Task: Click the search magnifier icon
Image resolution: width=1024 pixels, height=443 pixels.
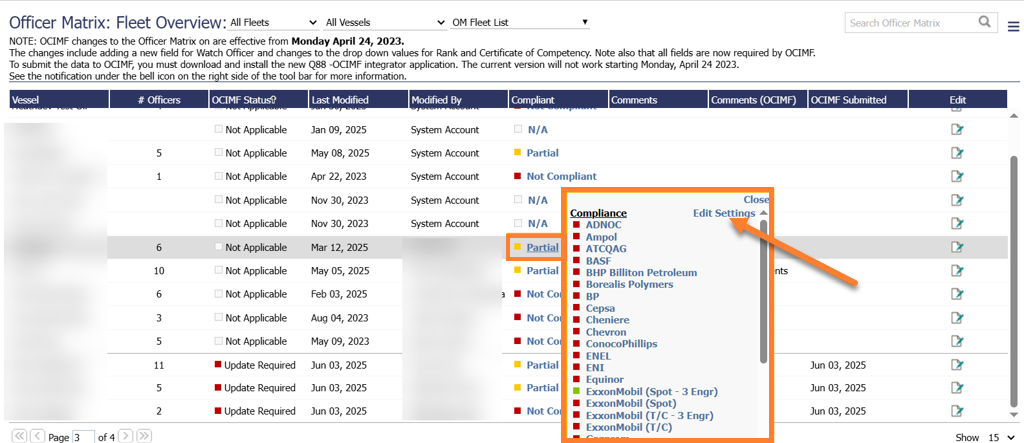Action: [985, 22]
